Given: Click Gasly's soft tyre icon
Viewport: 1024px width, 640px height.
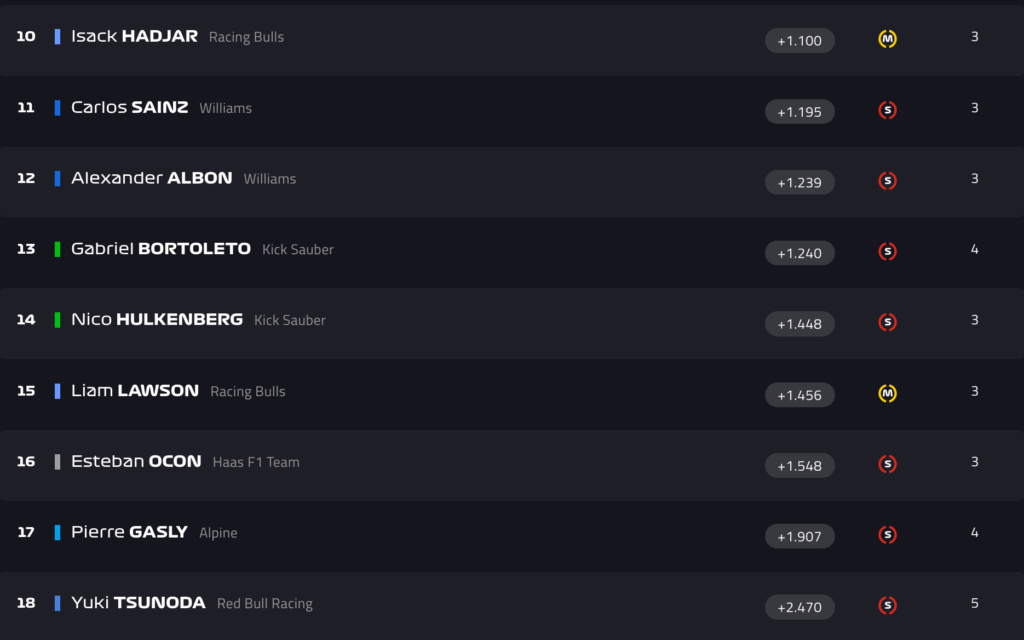Looking at the screenshot, I should (887, 535).
